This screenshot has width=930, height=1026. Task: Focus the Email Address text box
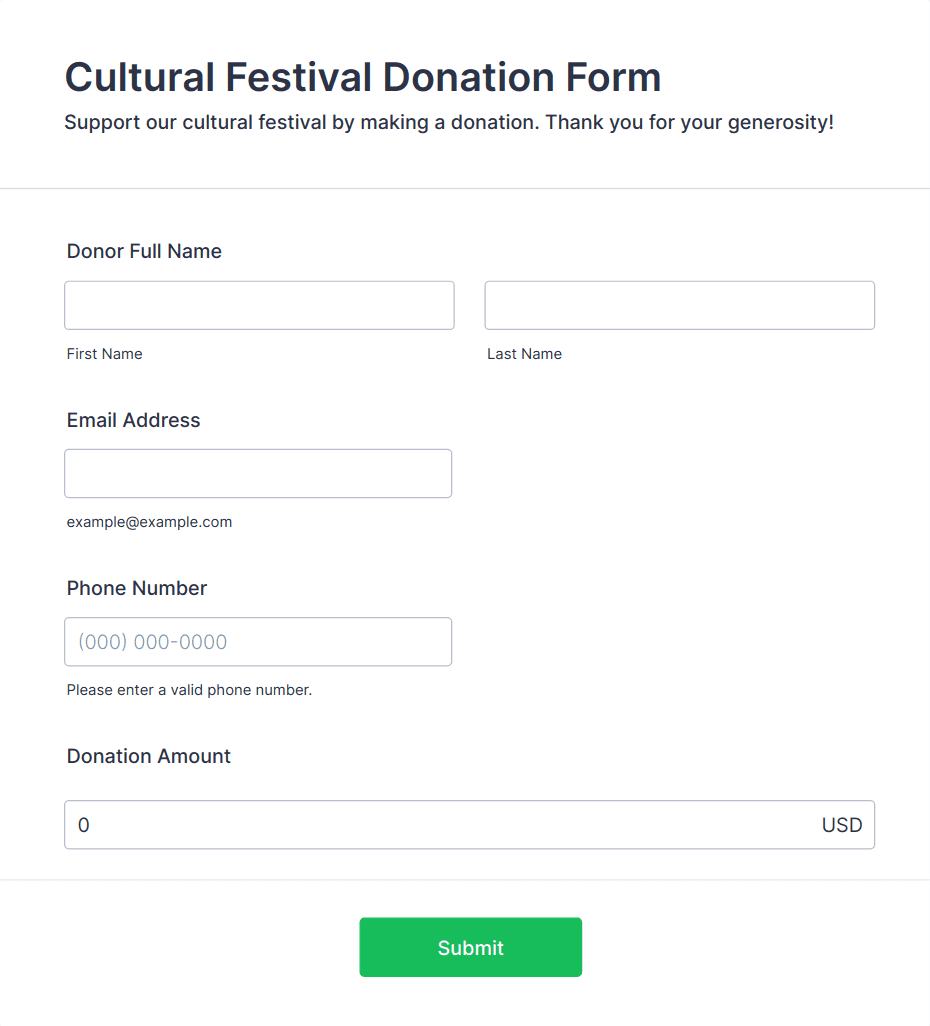click(258, 473)
